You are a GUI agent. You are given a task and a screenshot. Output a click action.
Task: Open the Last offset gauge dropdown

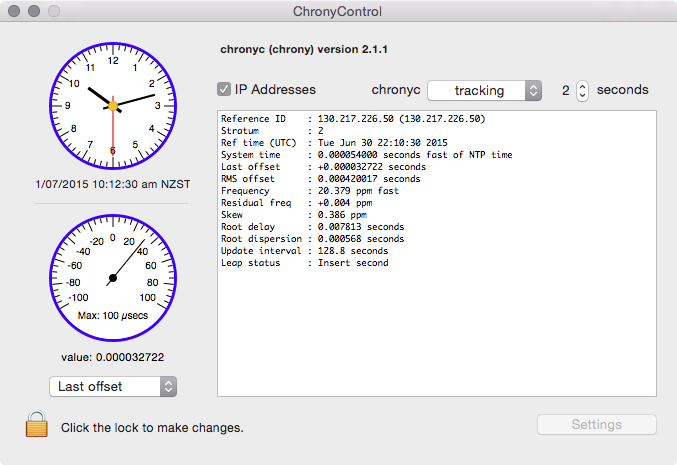pos(113,386)
